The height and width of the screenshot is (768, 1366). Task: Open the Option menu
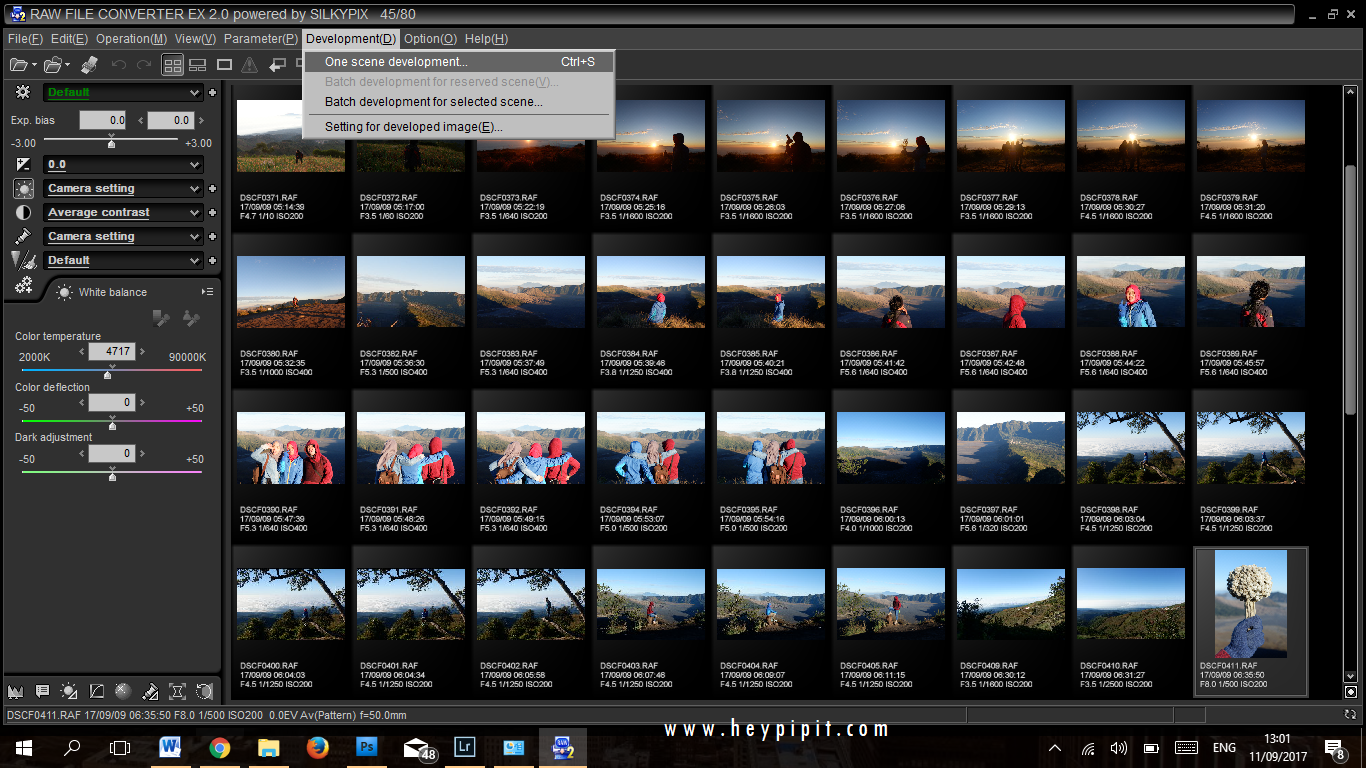point(430,39)
